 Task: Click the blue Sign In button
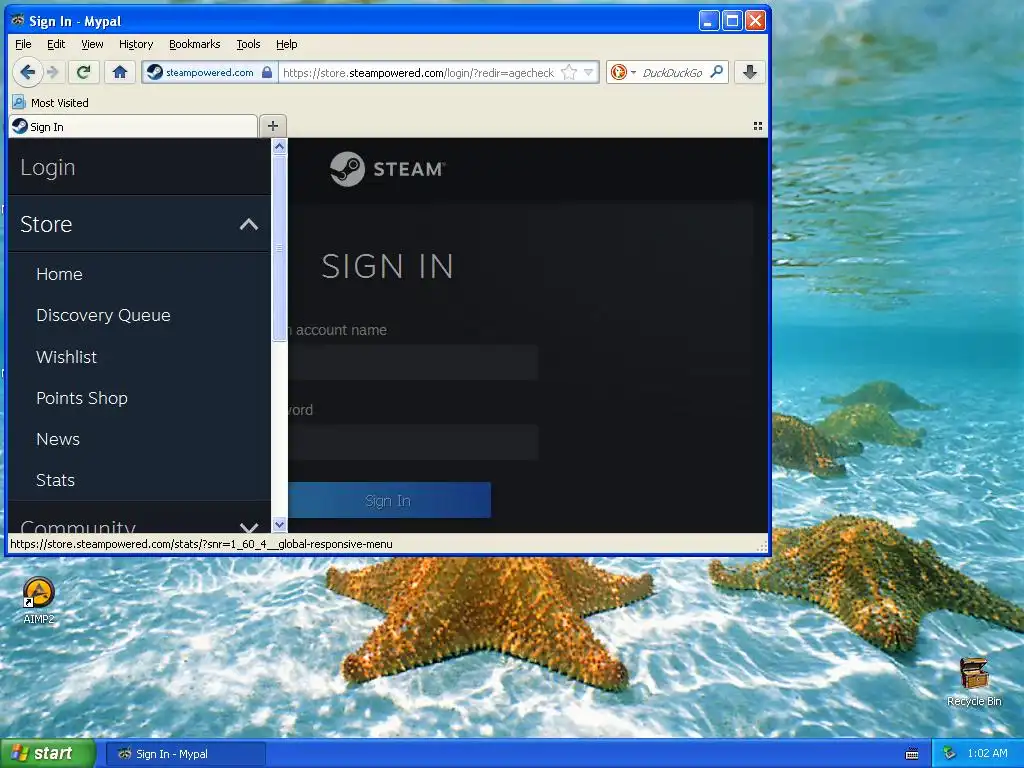point(389,500)
